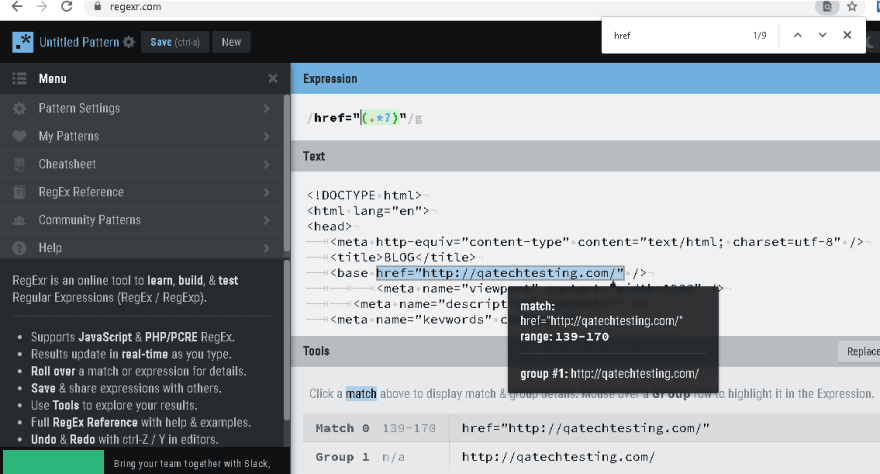This screenshot has height=474, width=880.
Task: Close the find-in-page bar
Action: tap(847, 35)
